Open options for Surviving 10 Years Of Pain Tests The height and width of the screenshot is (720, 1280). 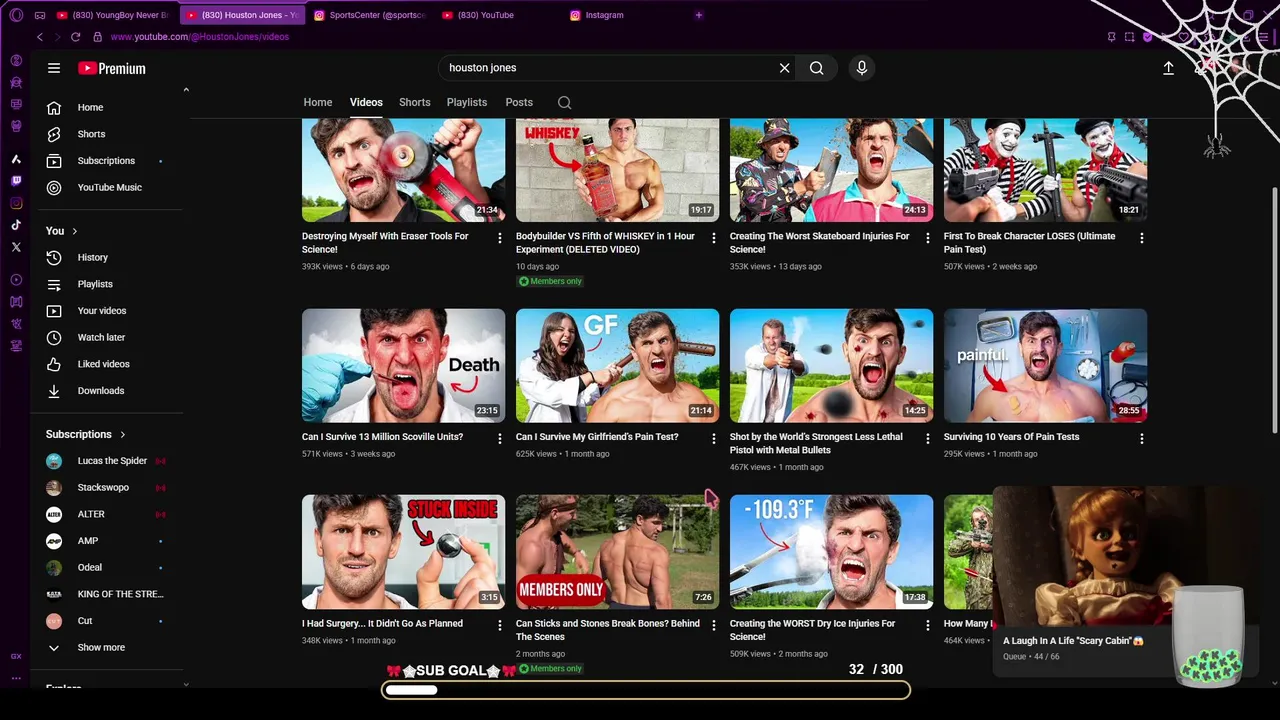click(x=1142, y=438)
